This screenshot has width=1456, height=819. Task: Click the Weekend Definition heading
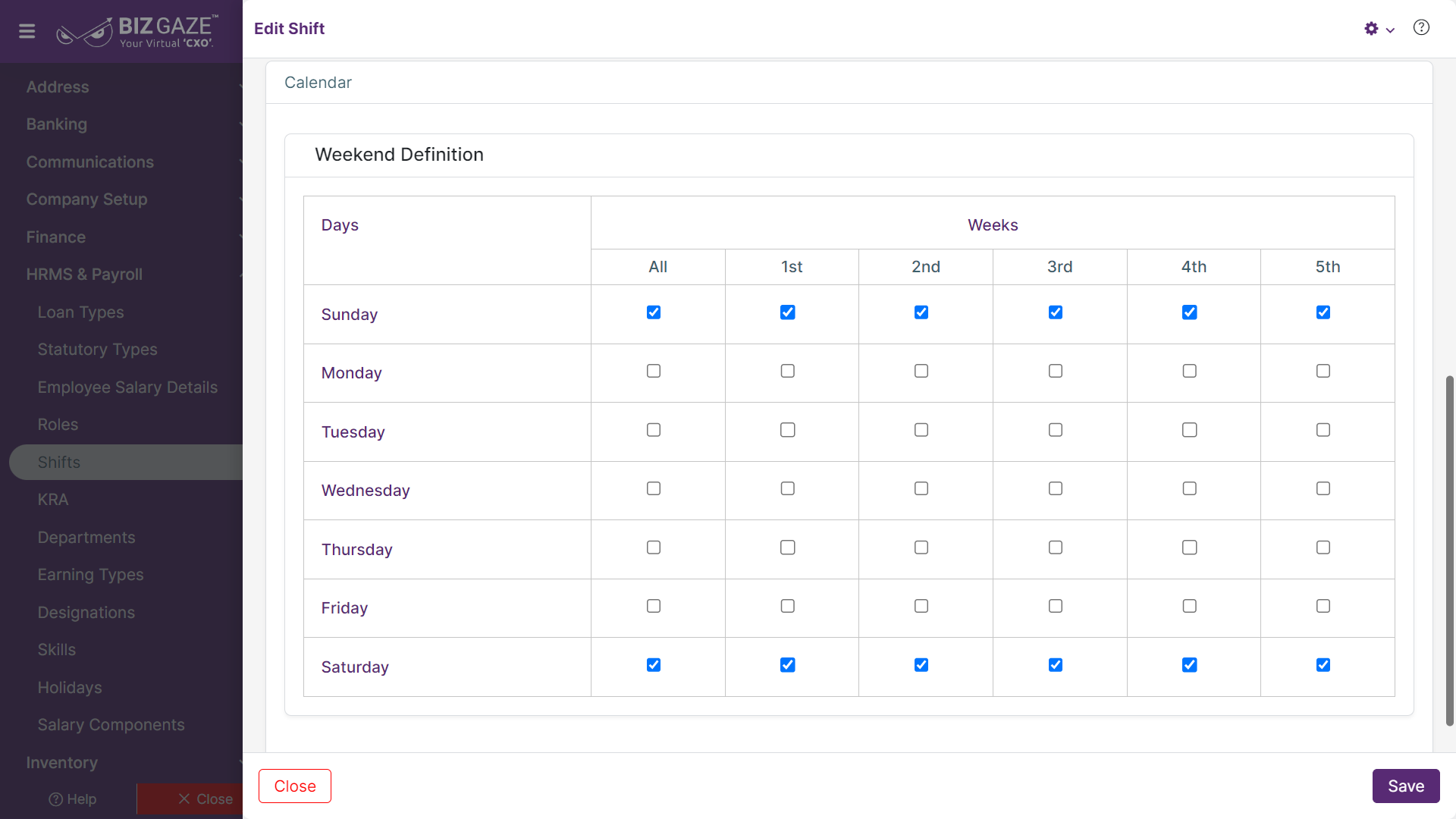(399, 155)
